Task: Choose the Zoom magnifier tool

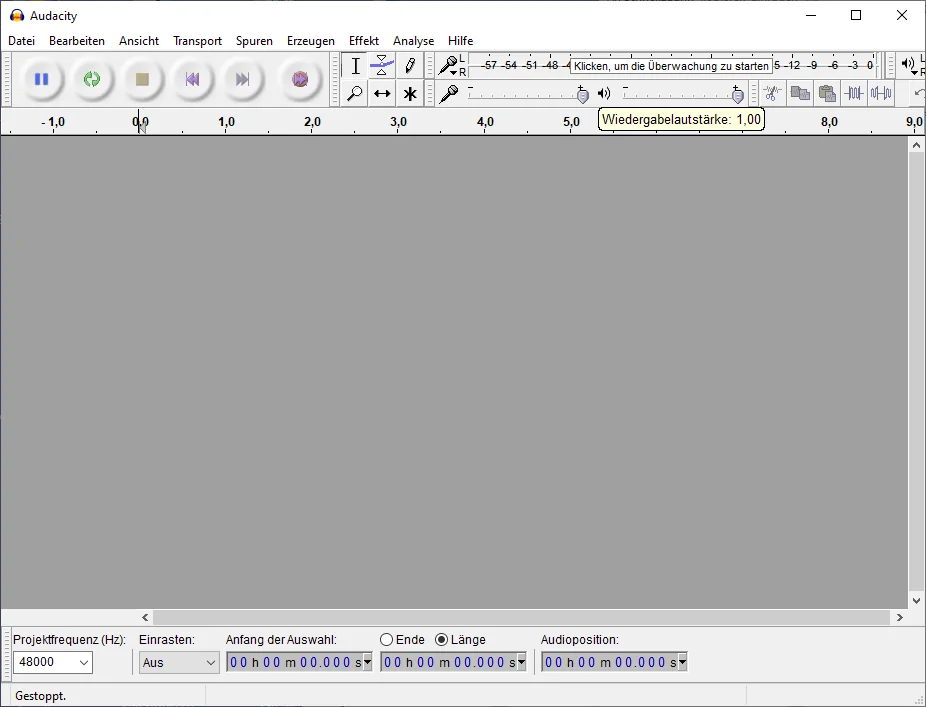Action: coord(354,94)
